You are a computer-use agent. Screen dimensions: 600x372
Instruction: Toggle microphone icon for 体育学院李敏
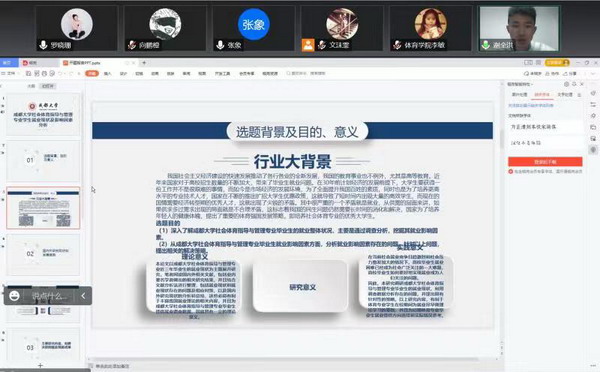click(397, 45)
